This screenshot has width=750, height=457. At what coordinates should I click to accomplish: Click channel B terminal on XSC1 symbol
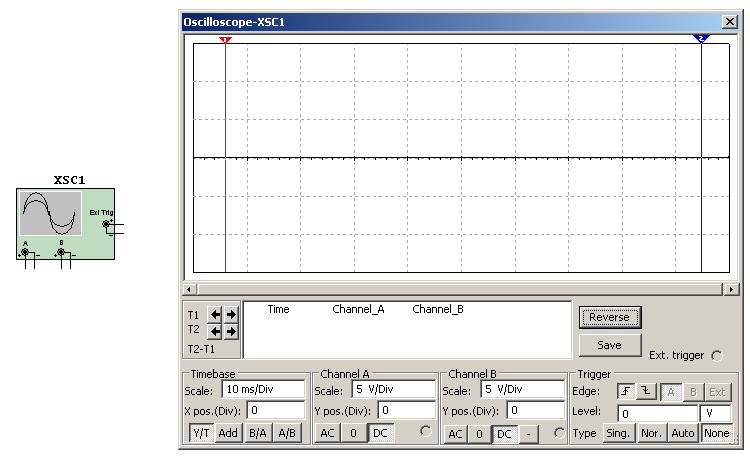(61, 252)
